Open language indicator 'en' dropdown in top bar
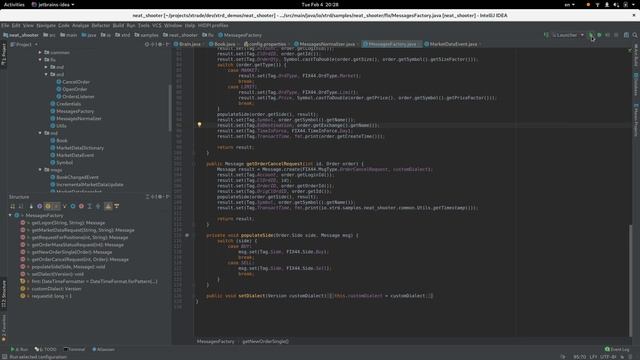The width and height of the screenshot is (640, 360). coord(569,4)
